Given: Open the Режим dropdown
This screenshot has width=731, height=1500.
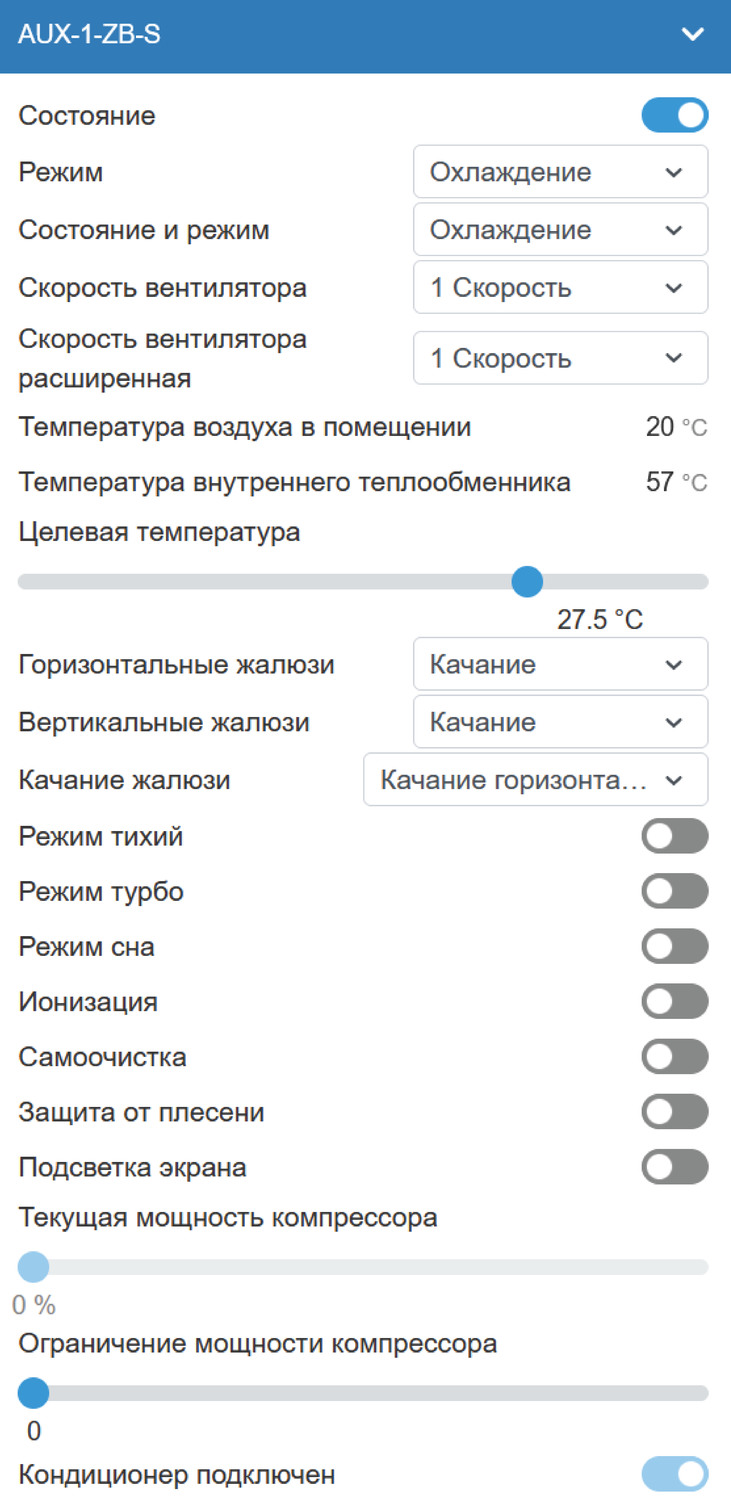Looking at the screenshot, I should pyautogui.click(x=560, y=172).
